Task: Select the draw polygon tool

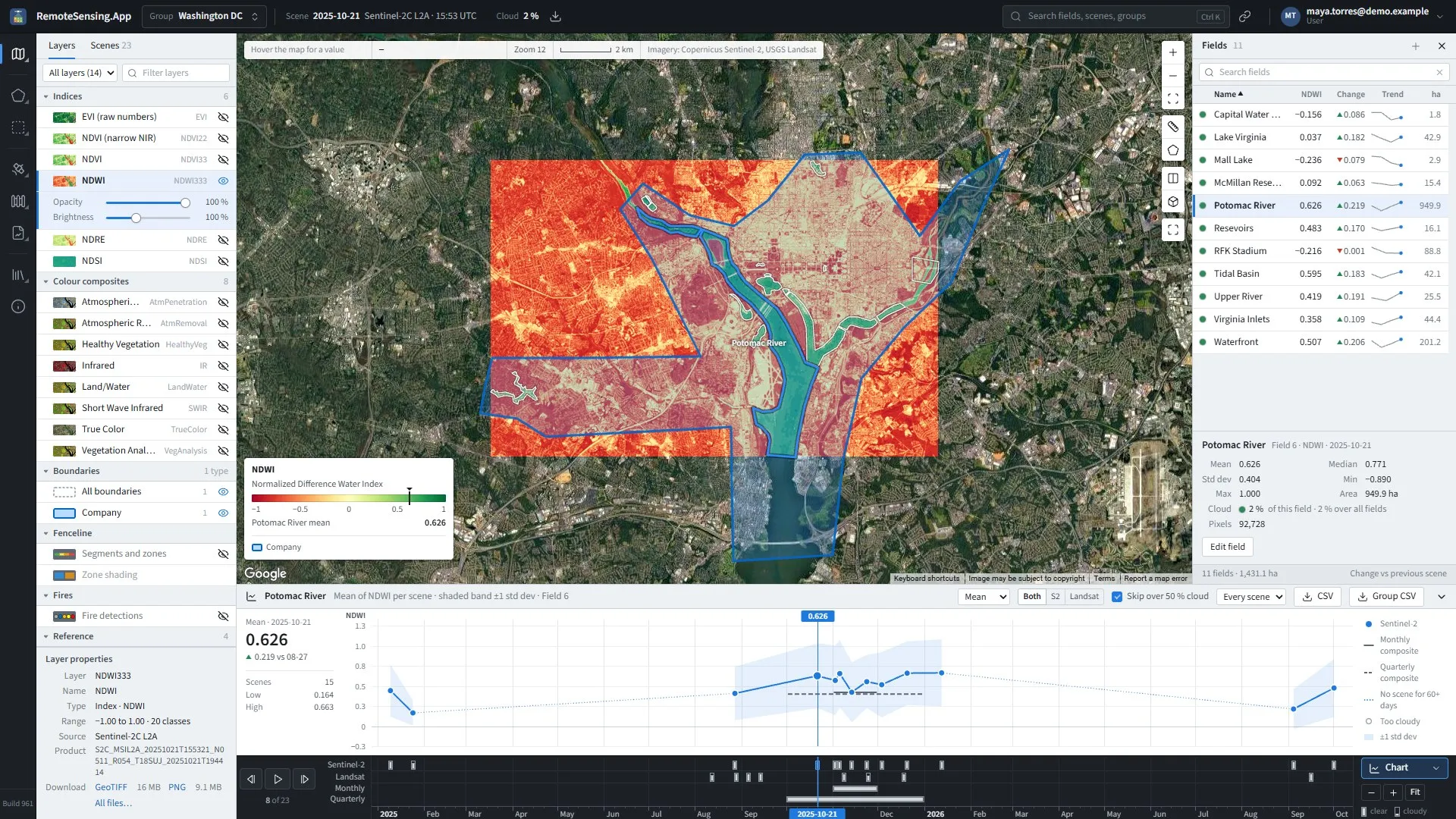Action: click(x=1172, y=150)
